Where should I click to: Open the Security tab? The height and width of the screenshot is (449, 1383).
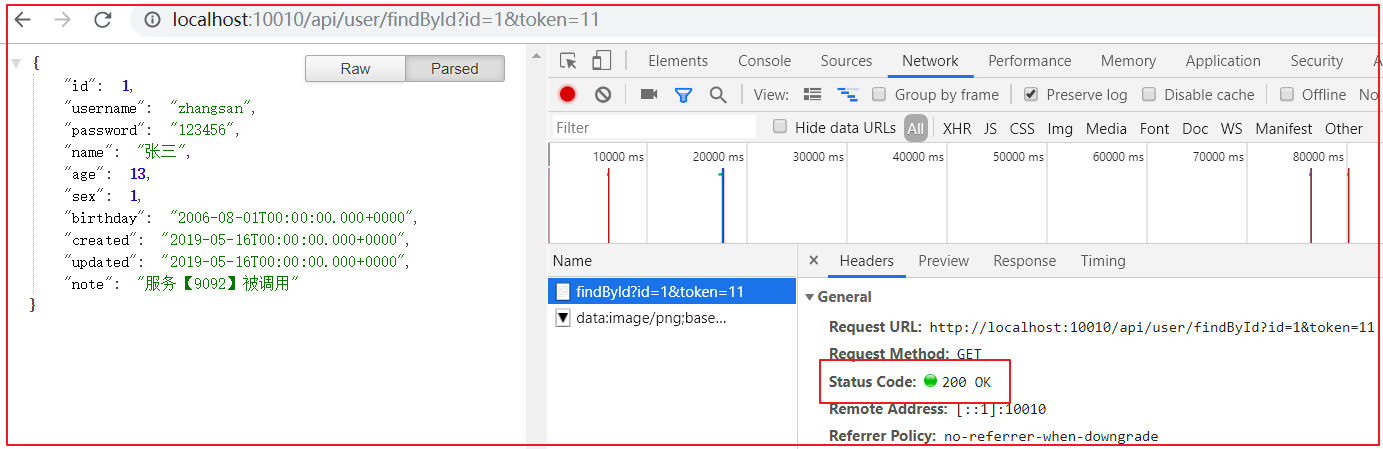point(1316,61)
